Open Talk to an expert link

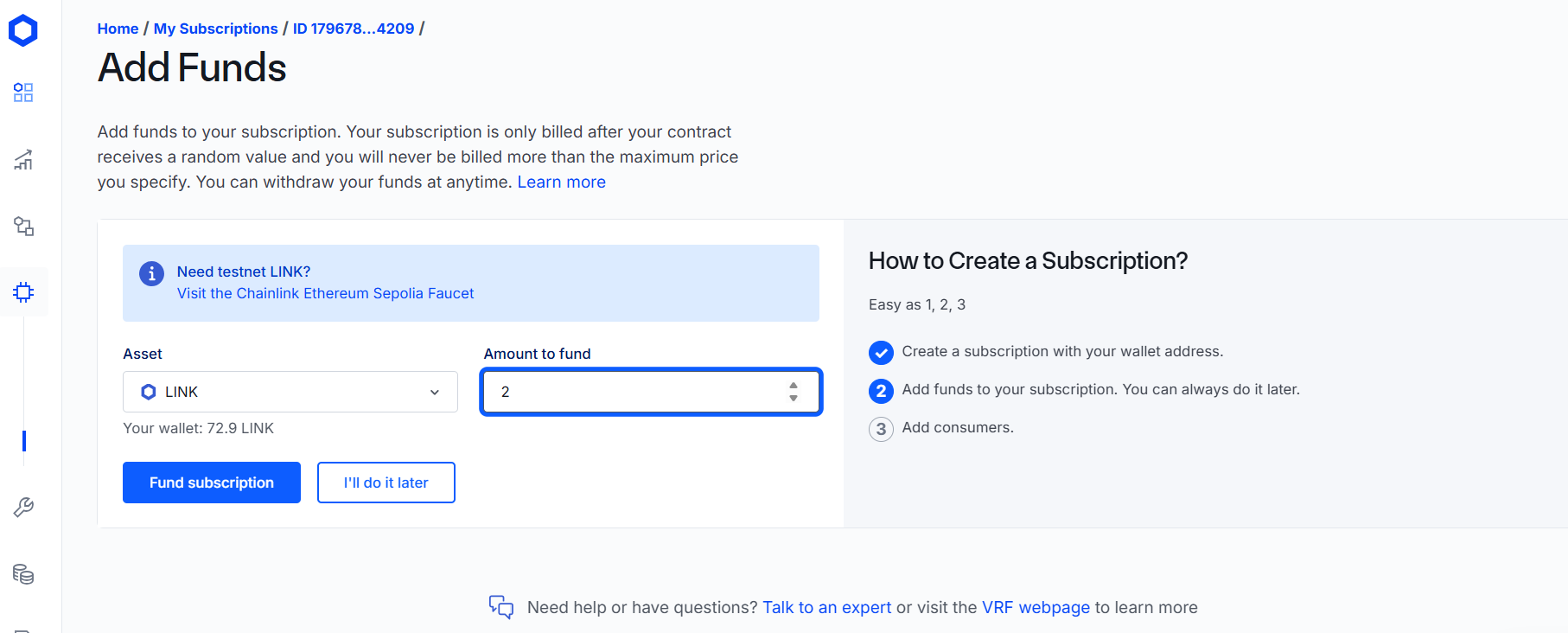point(827,607)
